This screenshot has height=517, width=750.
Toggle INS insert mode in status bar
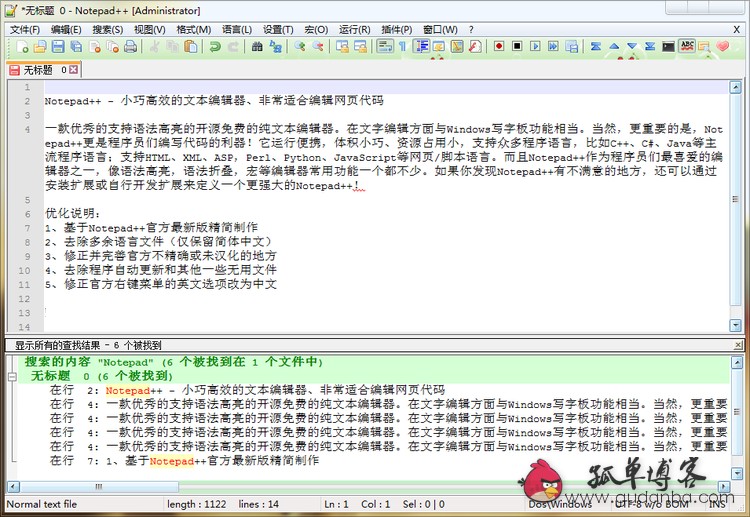(717, 504)
